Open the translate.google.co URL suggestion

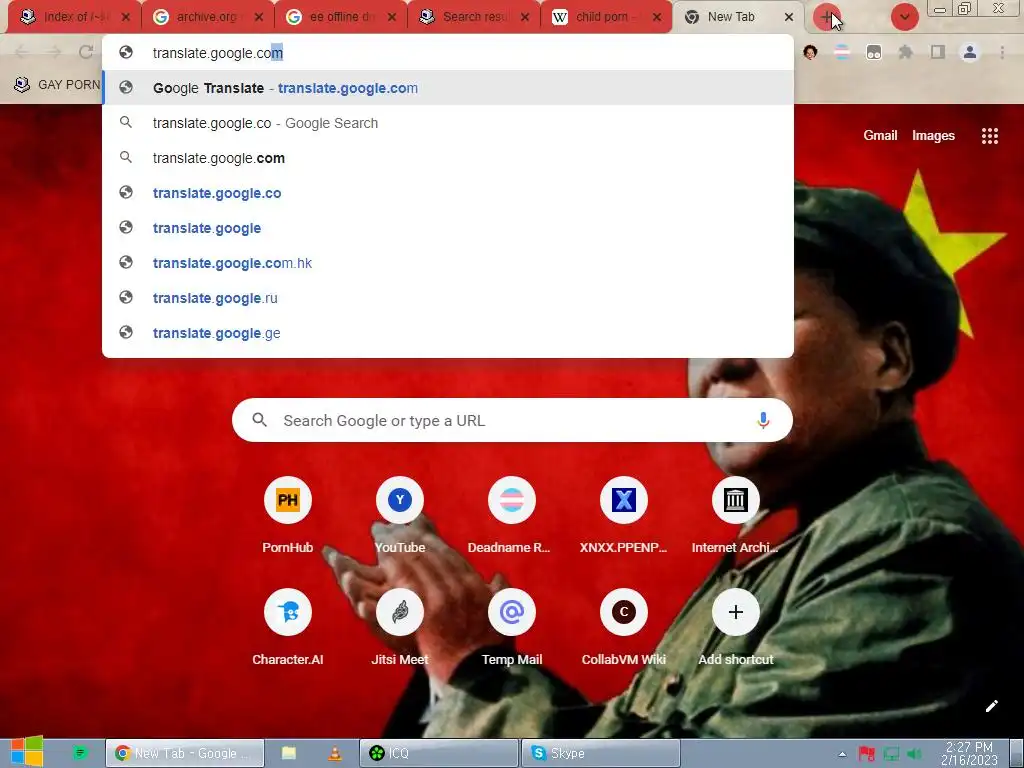(x=448, y=193)
